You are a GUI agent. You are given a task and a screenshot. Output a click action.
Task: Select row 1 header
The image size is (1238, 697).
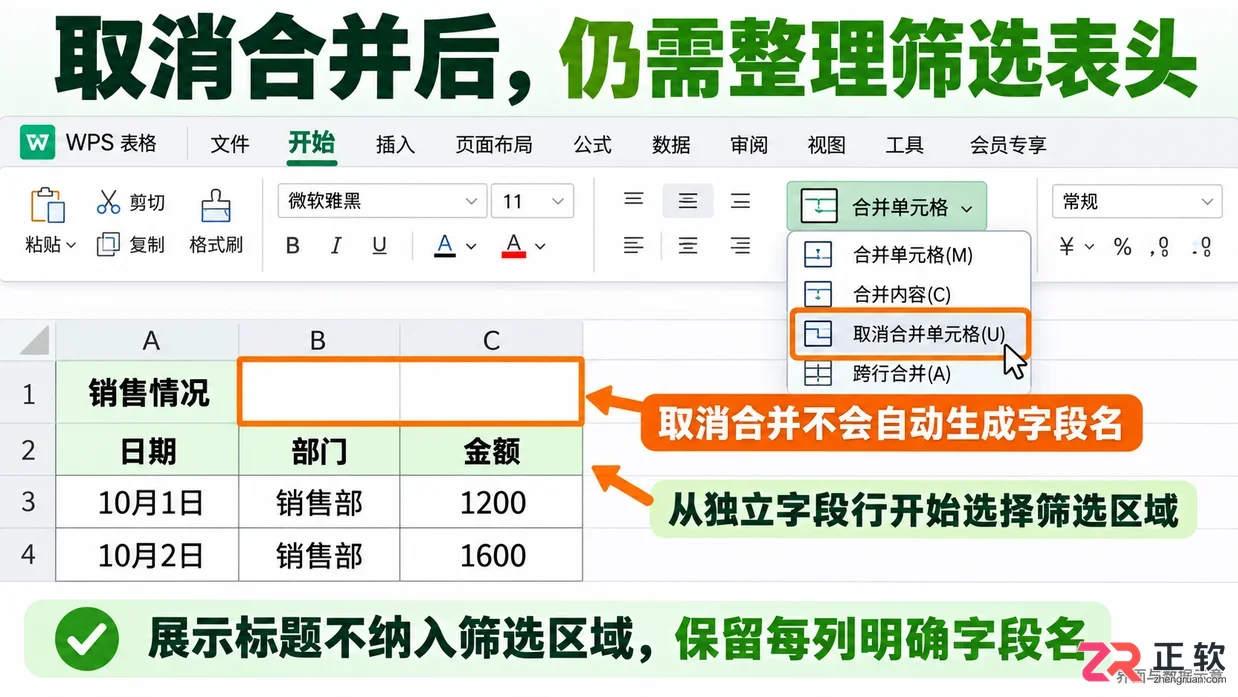pos(28,394)
